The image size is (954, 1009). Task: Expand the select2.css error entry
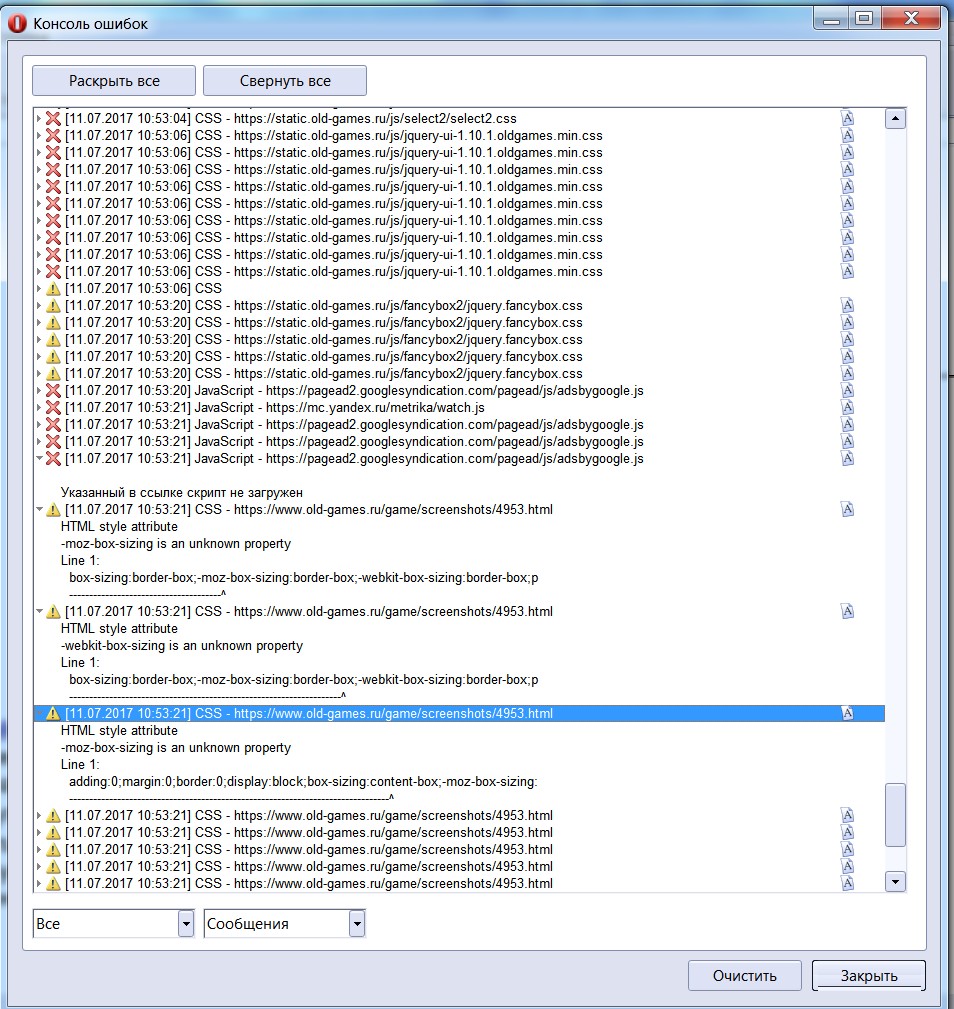pyautogui.click(x=39, y=118)
